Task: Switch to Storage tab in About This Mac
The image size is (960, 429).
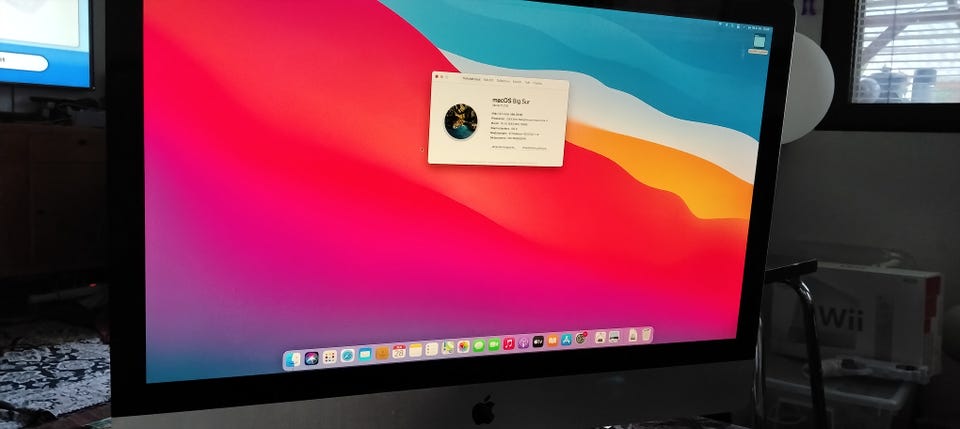Action: [x=503, y=81]
